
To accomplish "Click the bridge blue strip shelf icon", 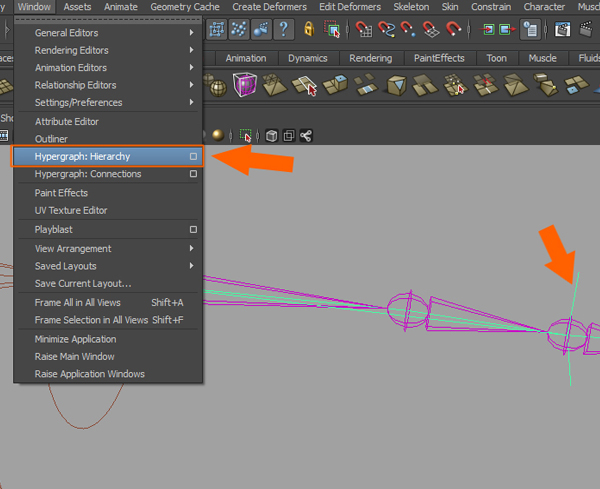I will click(365, 85).
